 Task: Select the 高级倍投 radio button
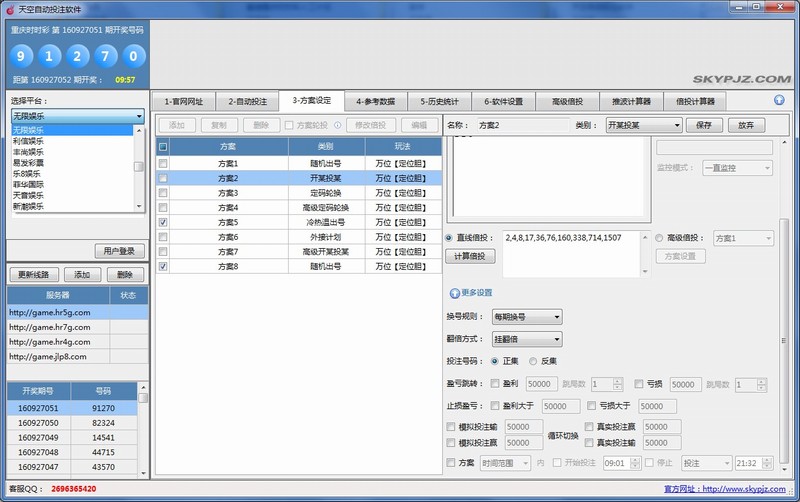point(659,238)
